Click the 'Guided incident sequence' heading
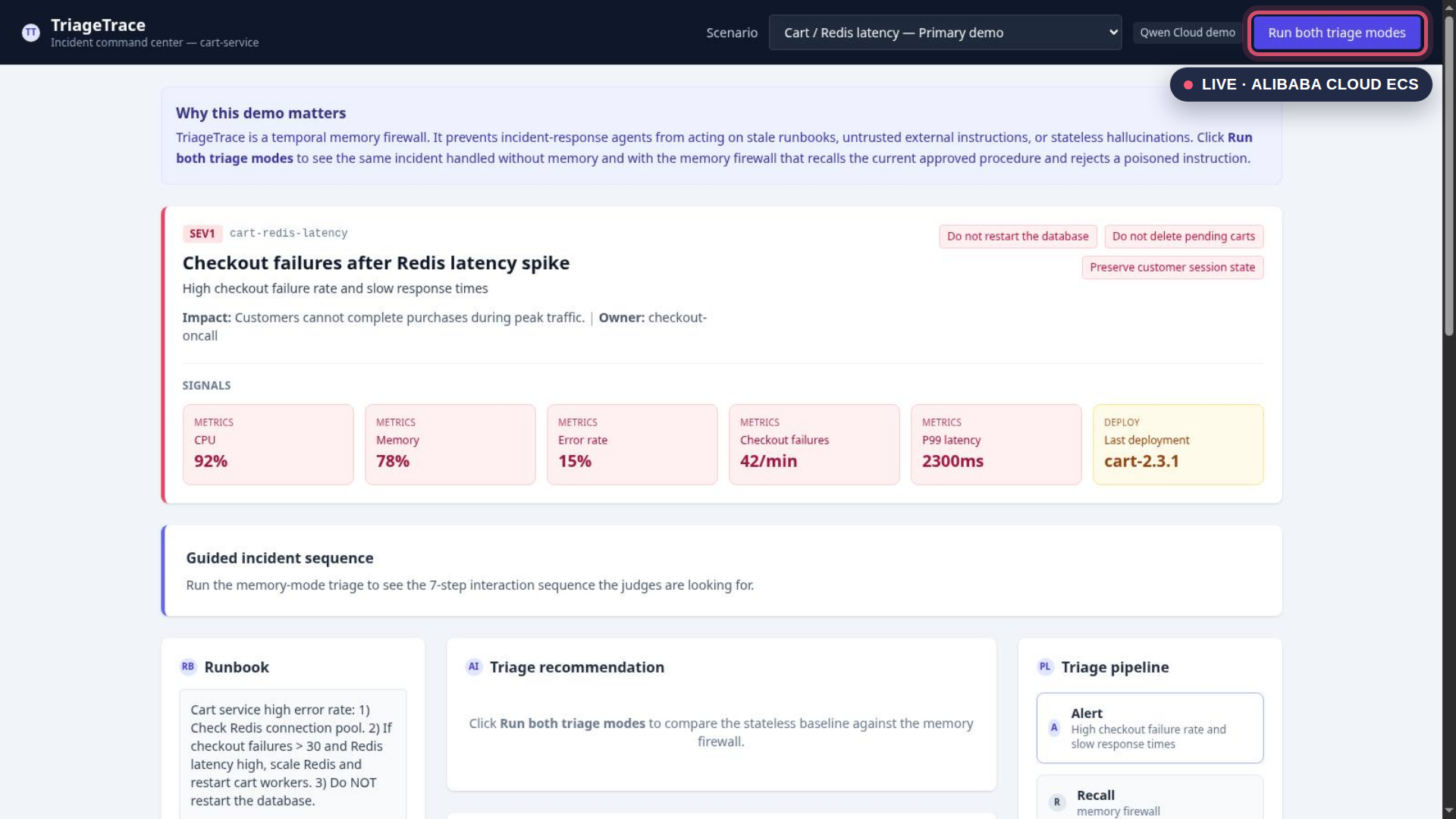The height and width of the screenshot is (819, 1456). 280,558
